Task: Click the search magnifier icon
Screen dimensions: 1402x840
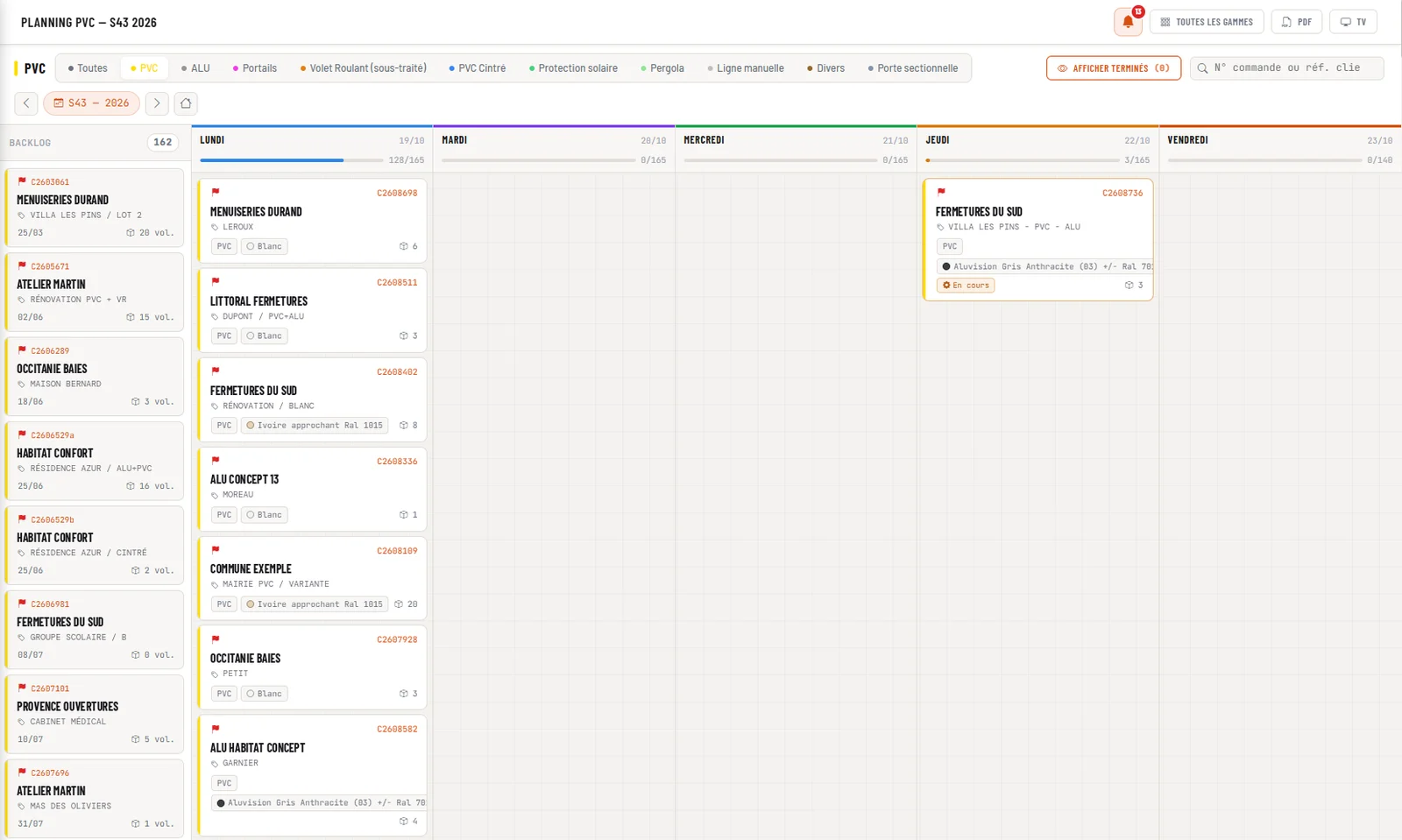Action: [1203, 68]
